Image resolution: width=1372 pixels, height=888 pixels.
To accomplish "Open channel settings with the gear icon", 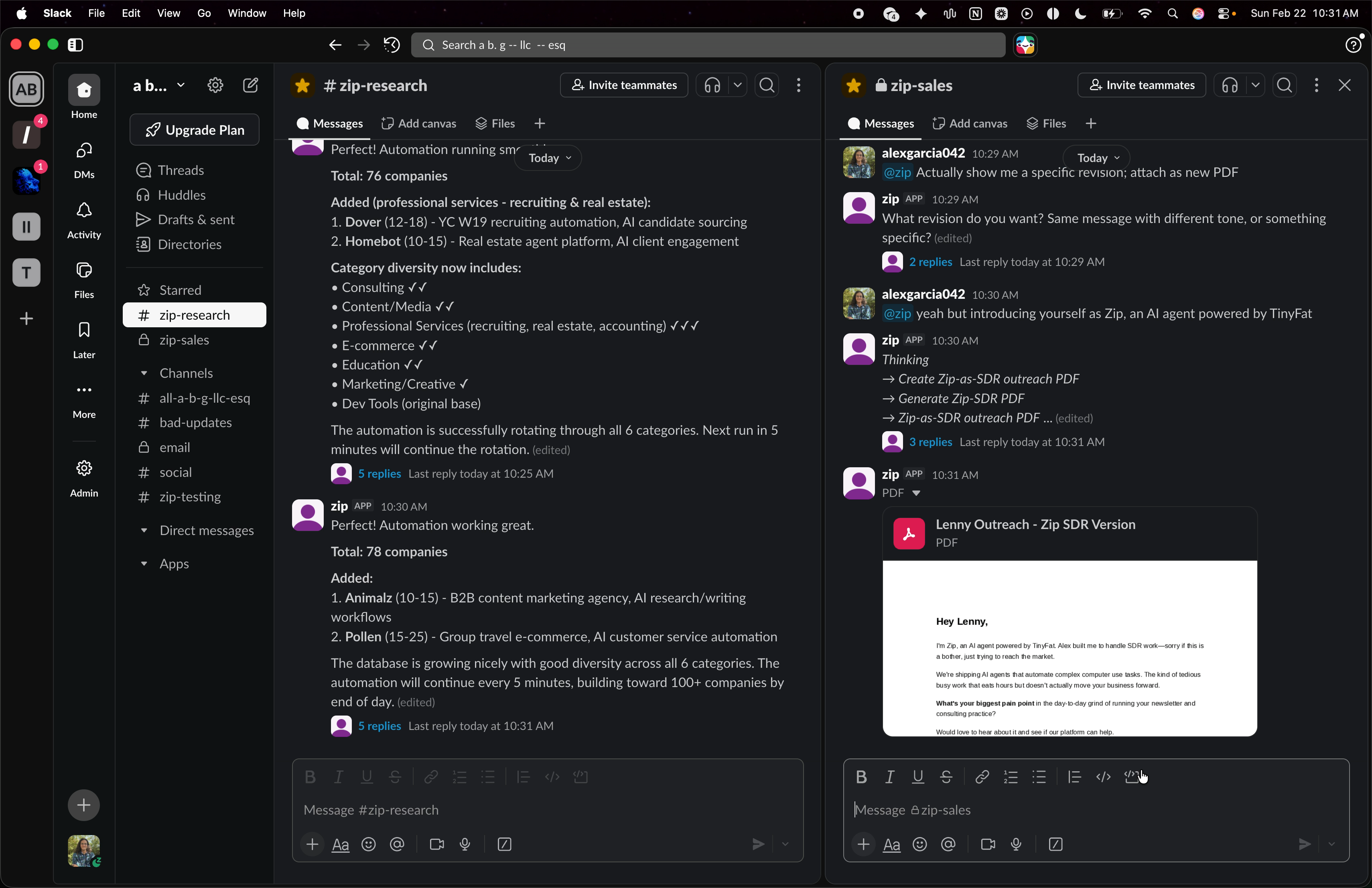I will click(215, 85).
